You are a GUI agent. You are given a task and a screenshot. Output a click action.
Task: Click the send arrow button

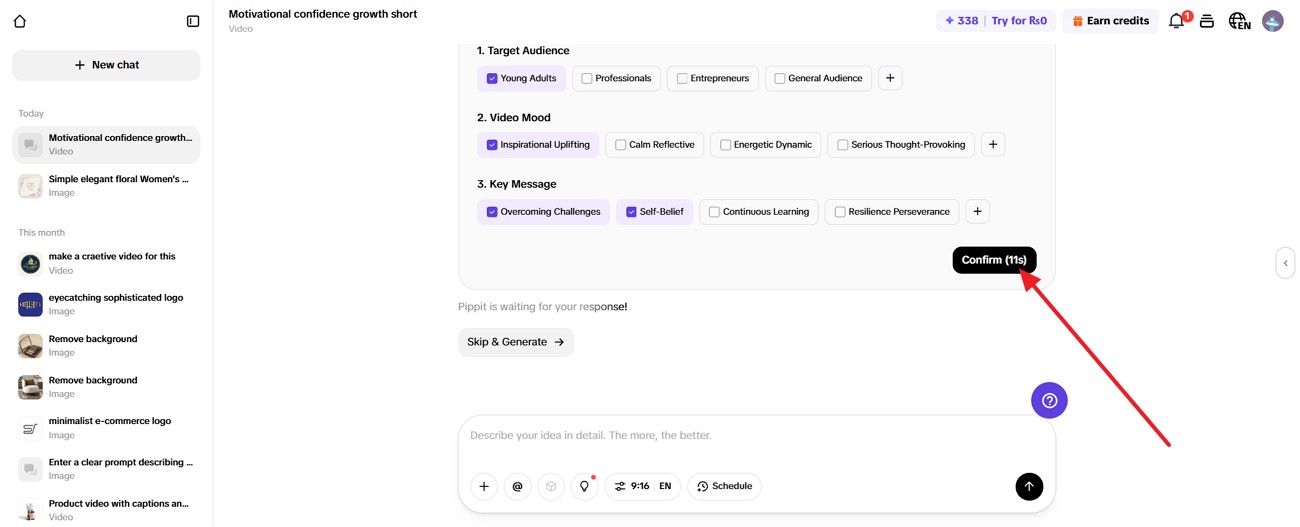click(x=1029, y=487)
